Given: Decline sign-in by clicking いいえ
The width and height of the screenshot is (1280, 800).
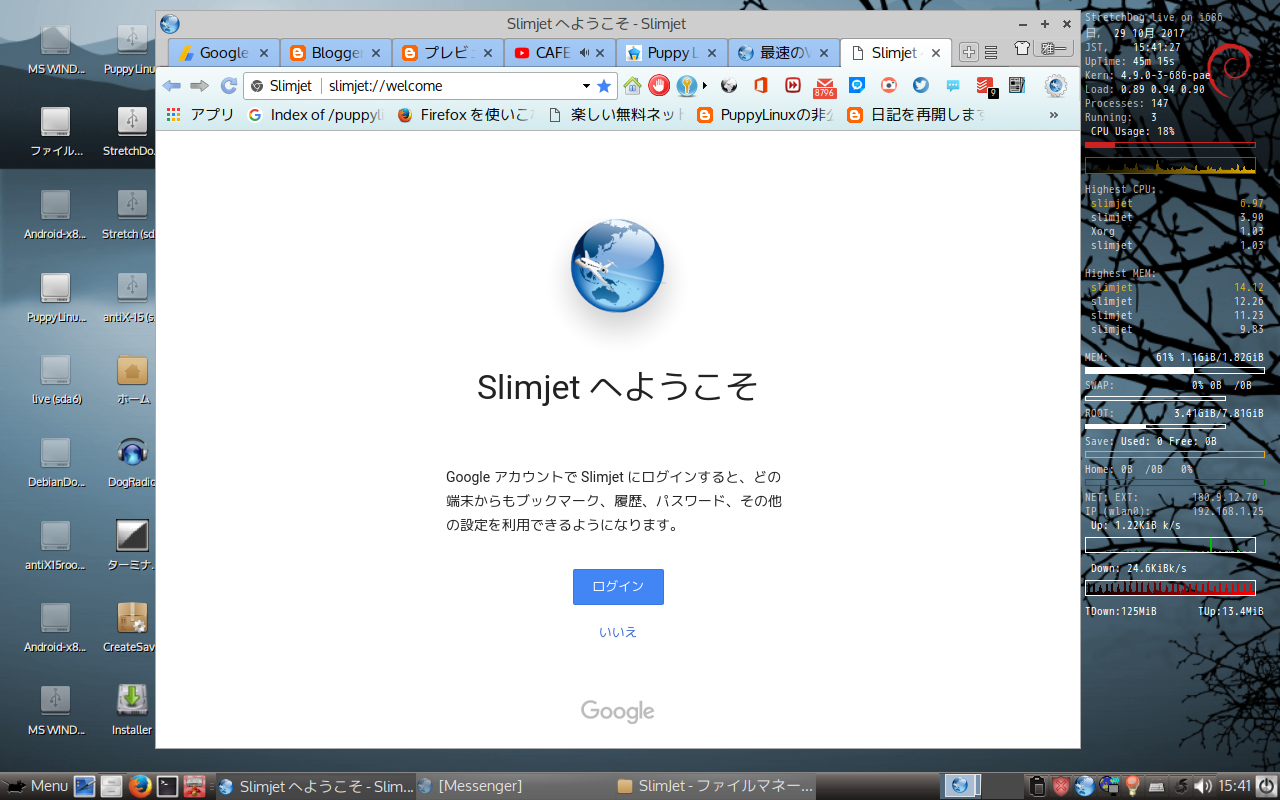Looking at the screenshot, I should point(617,631).
